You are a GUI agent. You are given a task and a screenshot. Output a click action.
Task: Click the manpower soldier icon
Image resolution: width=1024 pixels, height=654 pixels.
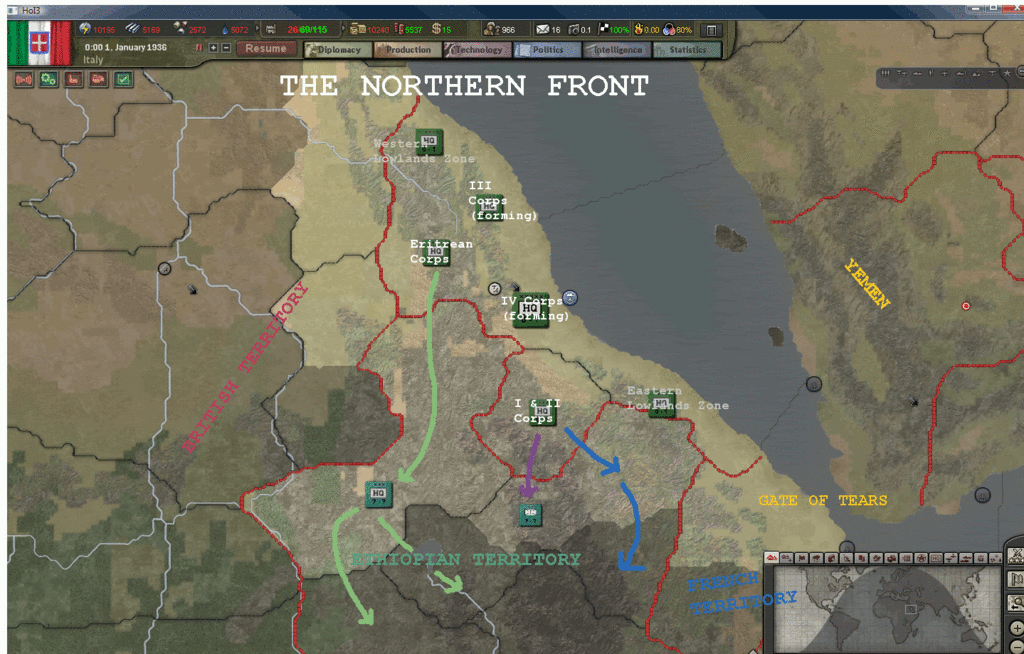tap(491, 29)
